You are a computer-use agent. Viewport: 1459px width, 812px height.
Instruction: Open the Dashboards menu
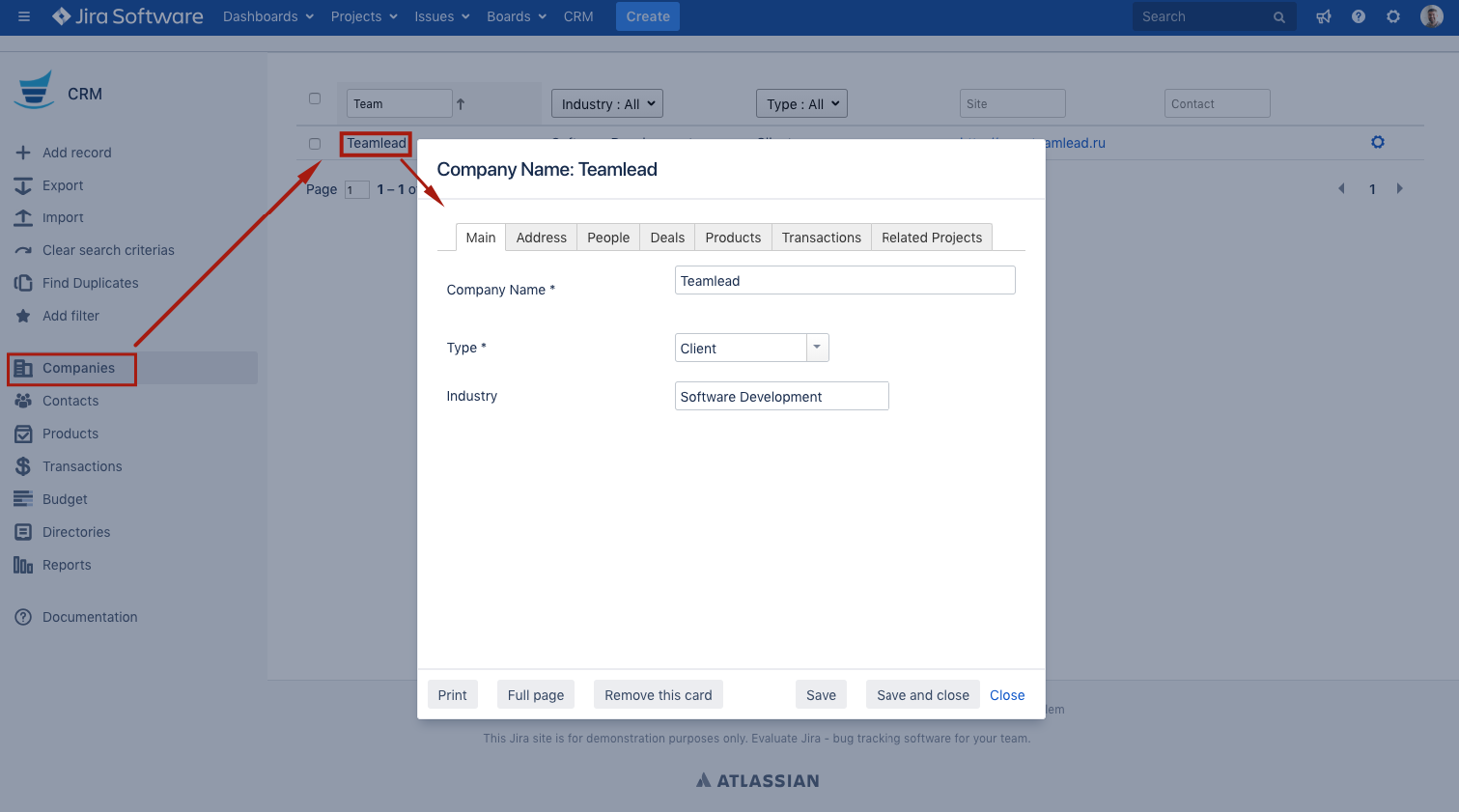267,16
